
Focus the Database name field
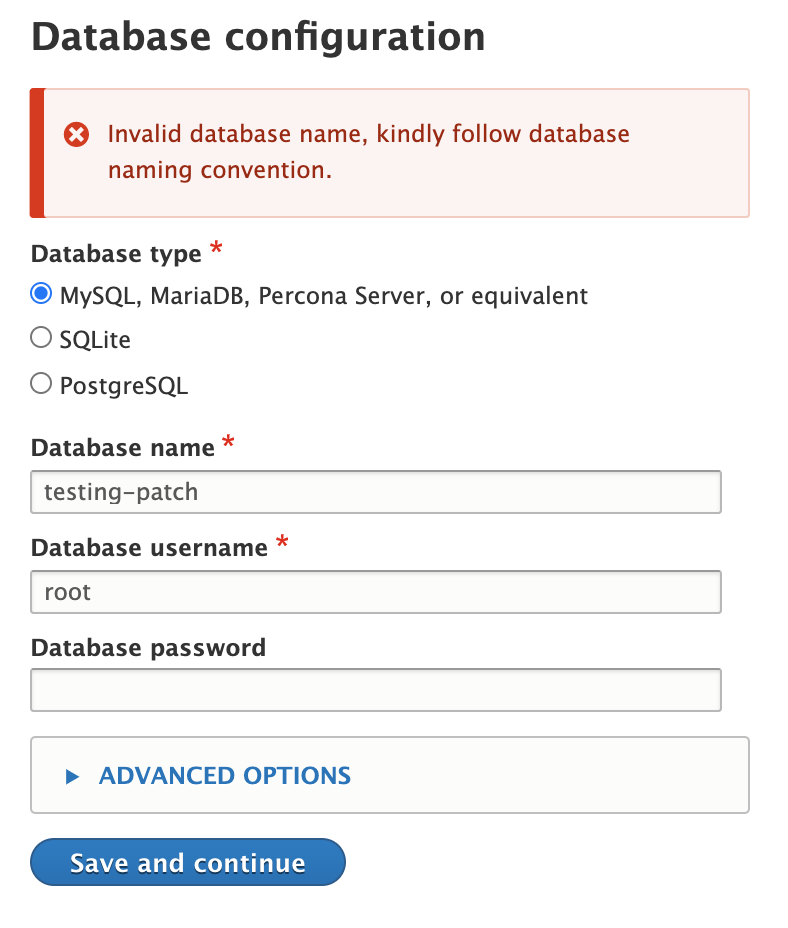coord(376,492)
